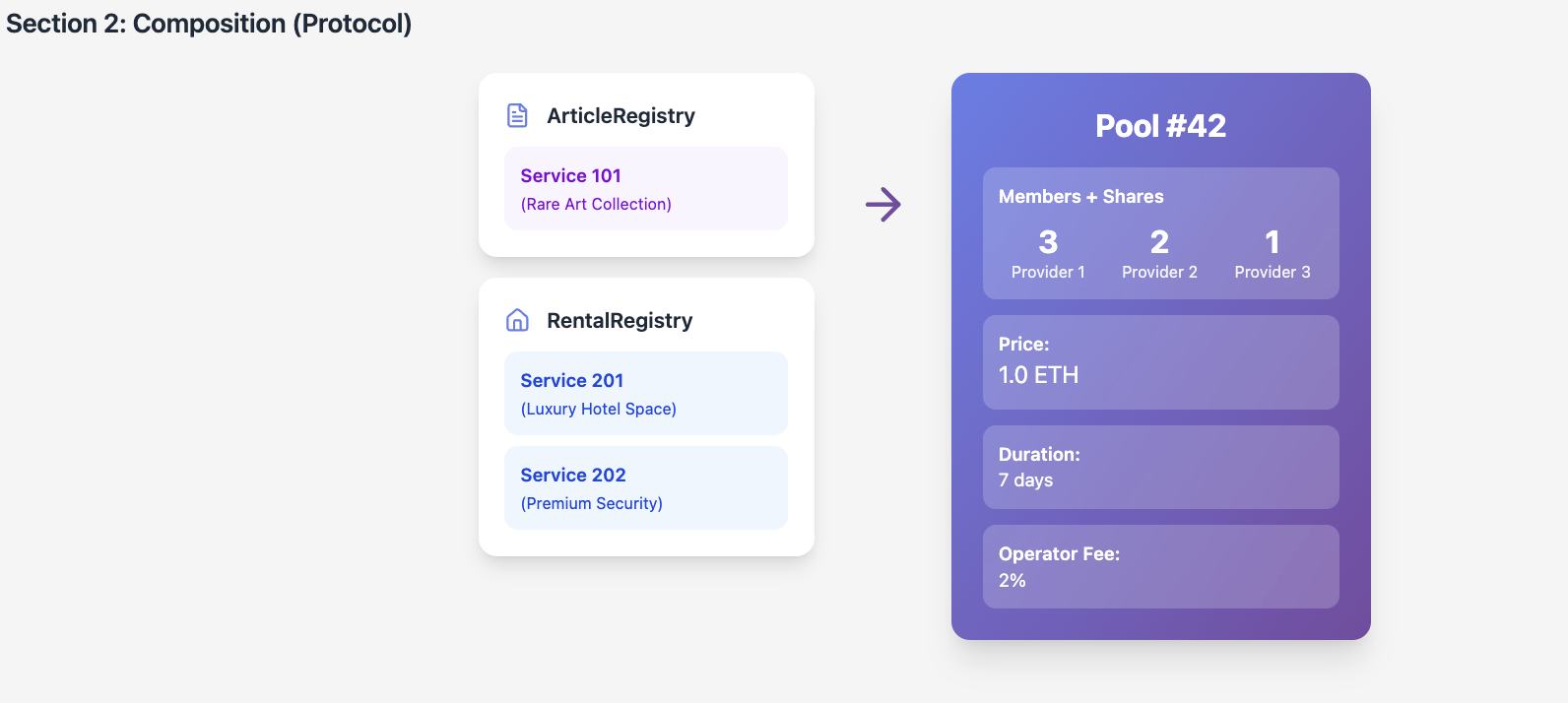Click Provider 1 share count 3

tap(1048, 242)
